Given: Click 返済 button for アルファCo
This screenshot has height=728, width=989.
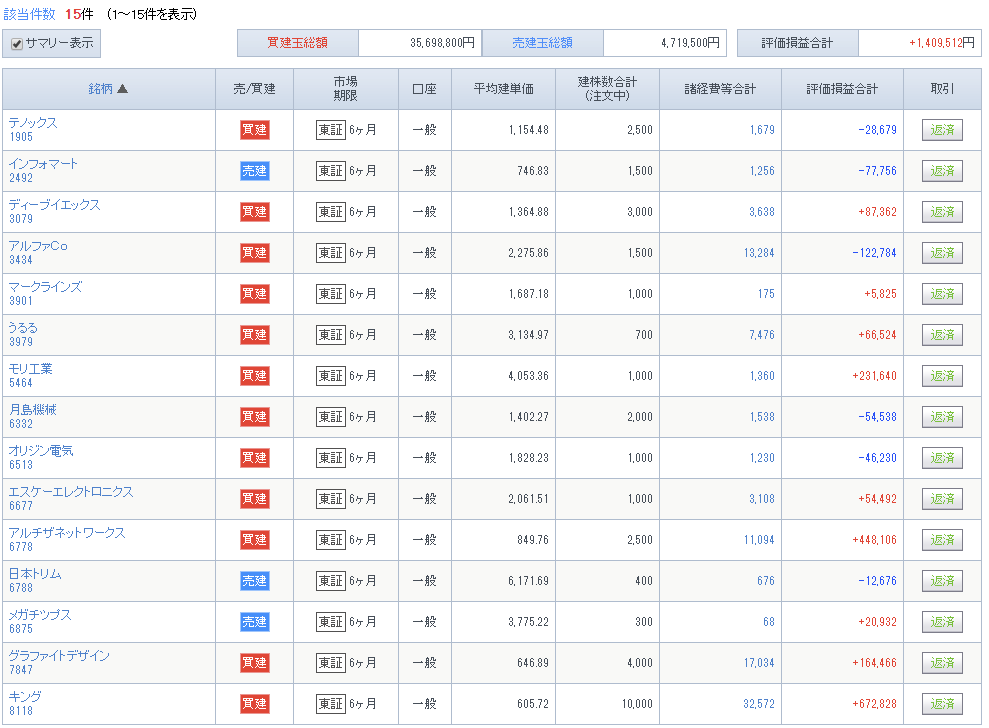Looking at the screenshot, I should coord(942,253).
